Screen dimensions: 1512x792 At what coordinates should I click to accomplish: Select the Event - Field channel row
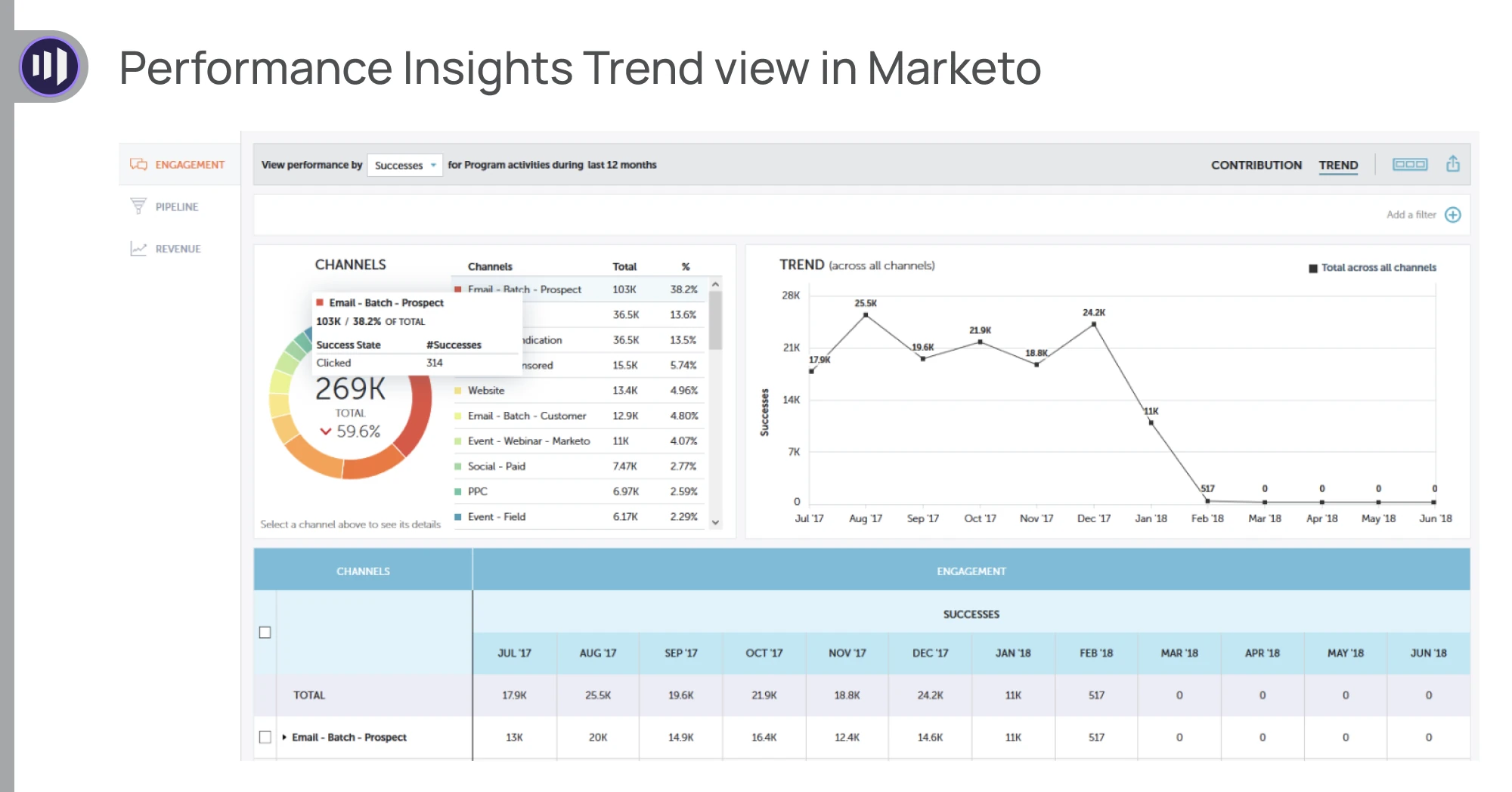click(578, 517)
